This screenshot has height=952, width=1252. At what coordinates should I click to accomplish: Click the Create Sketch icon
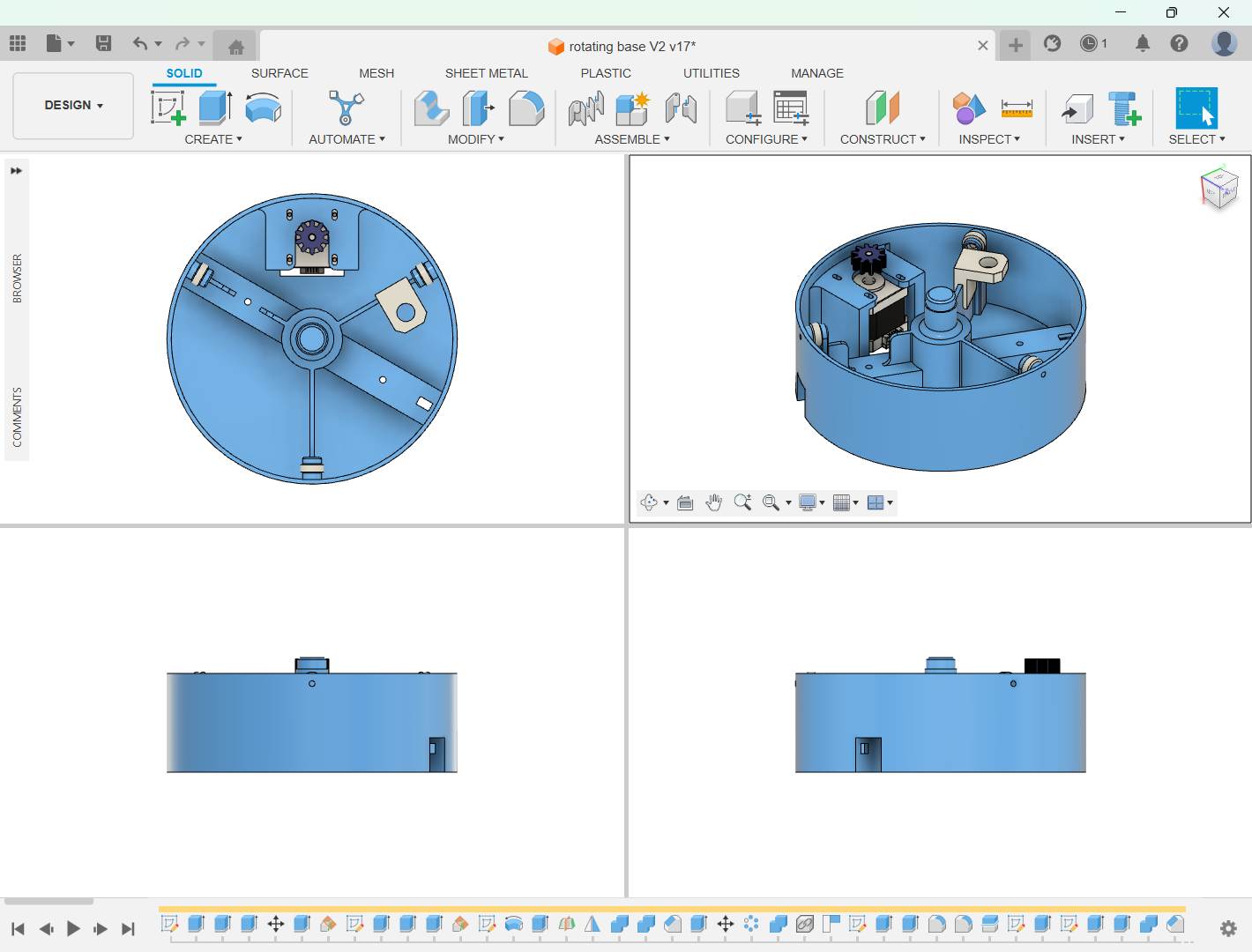(x=168, y=108)
